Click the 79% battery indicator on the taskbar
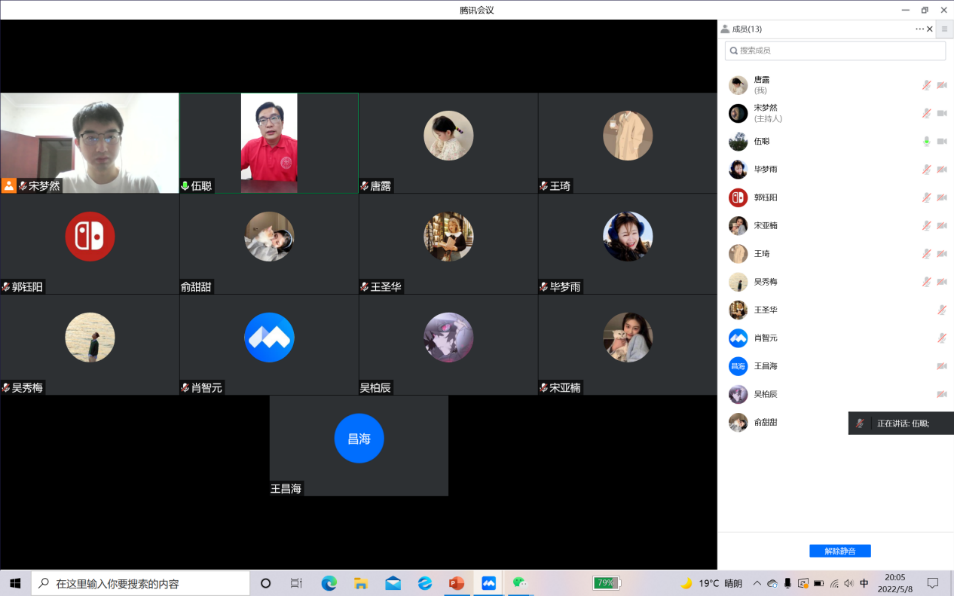This screenshot has height=596, width=954. [606, 583]
